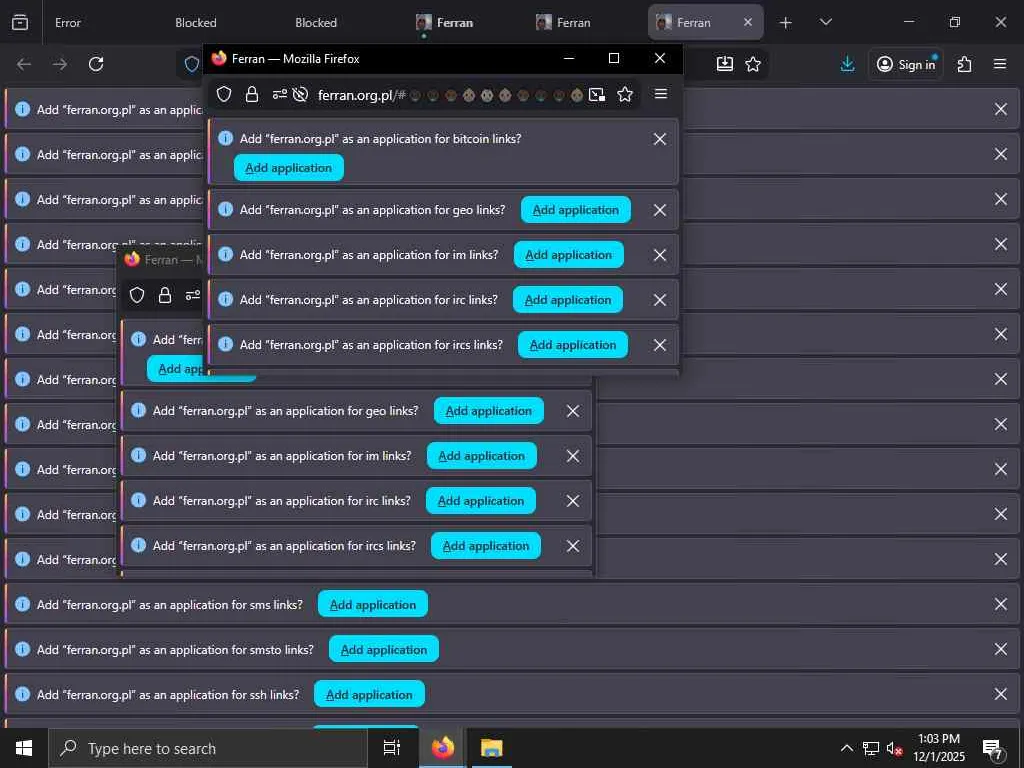Click info icon beside sms links notification

tap(22, 604)
